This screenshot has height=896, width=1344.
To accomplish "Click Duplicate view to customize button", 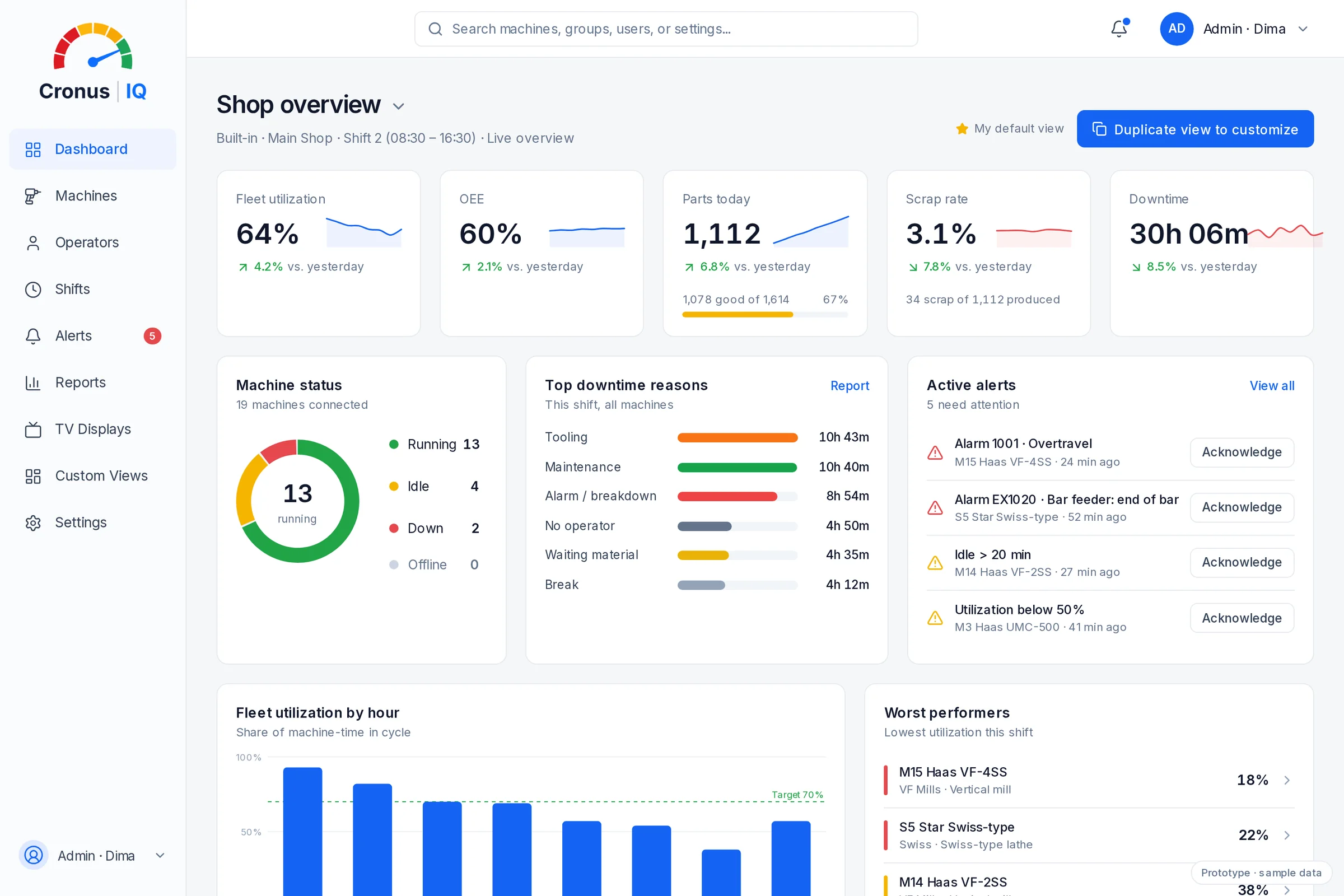I will pos(1195,129).
